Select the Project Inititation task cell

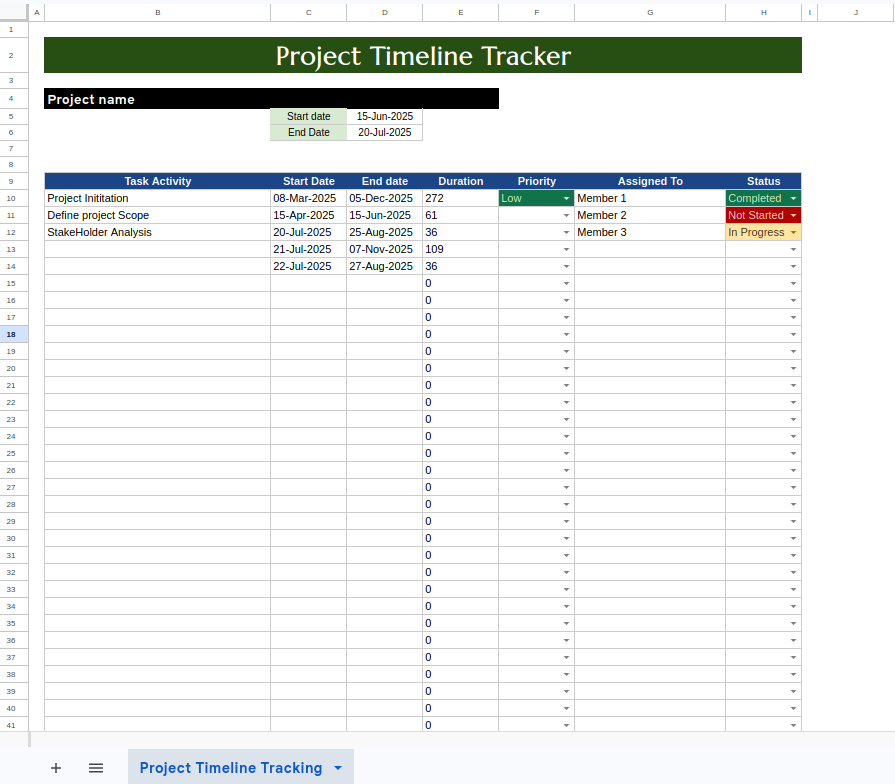point(158,198)
